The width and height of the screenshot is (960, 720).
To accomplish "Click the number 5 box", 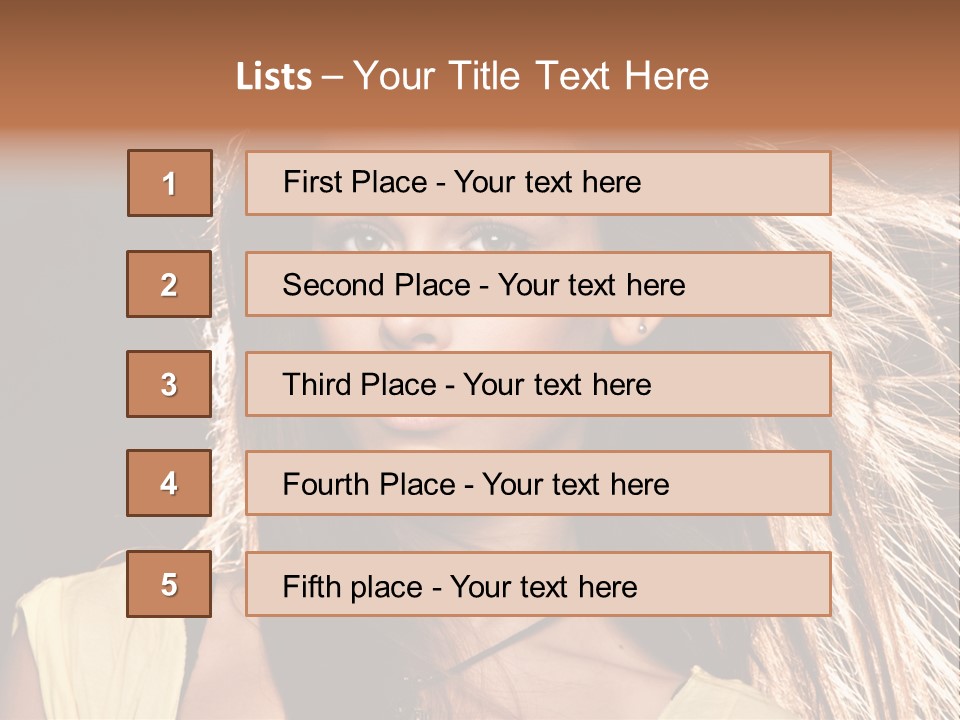I will [x=169, y=584].
